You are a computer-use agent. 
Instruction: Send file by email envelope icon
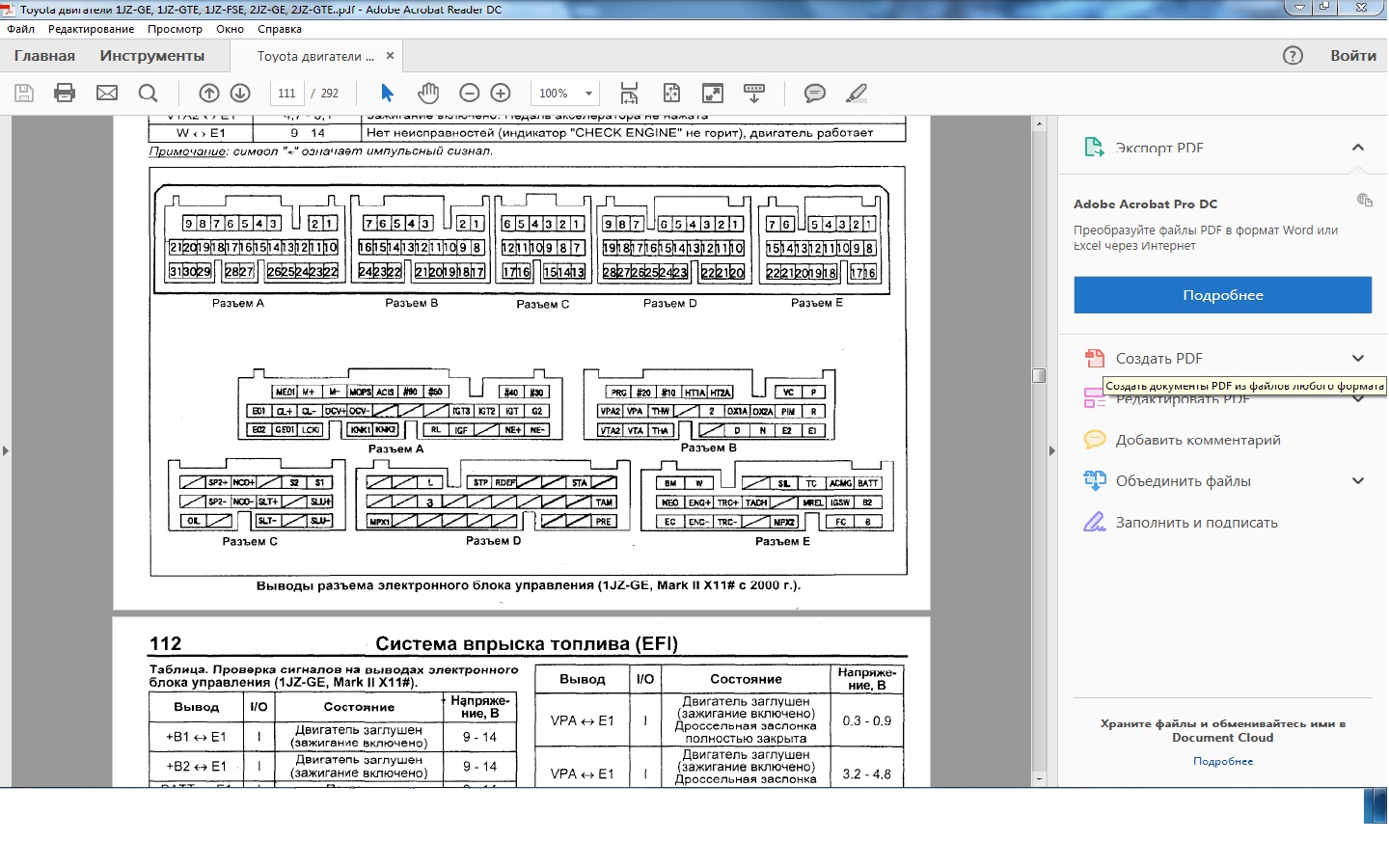[x=107, y=94]
